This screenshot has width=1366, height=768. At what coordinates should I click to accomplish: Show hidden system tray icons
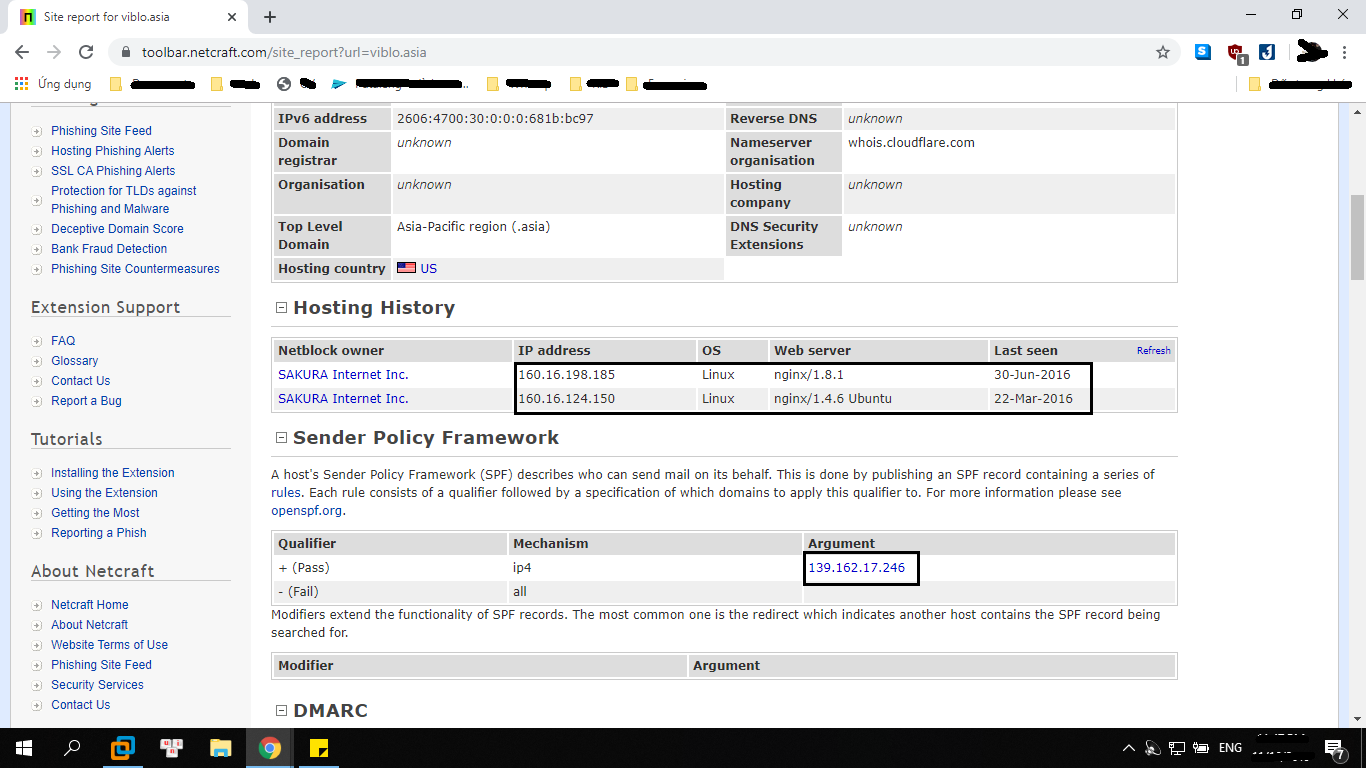(x=1129, y=748)
